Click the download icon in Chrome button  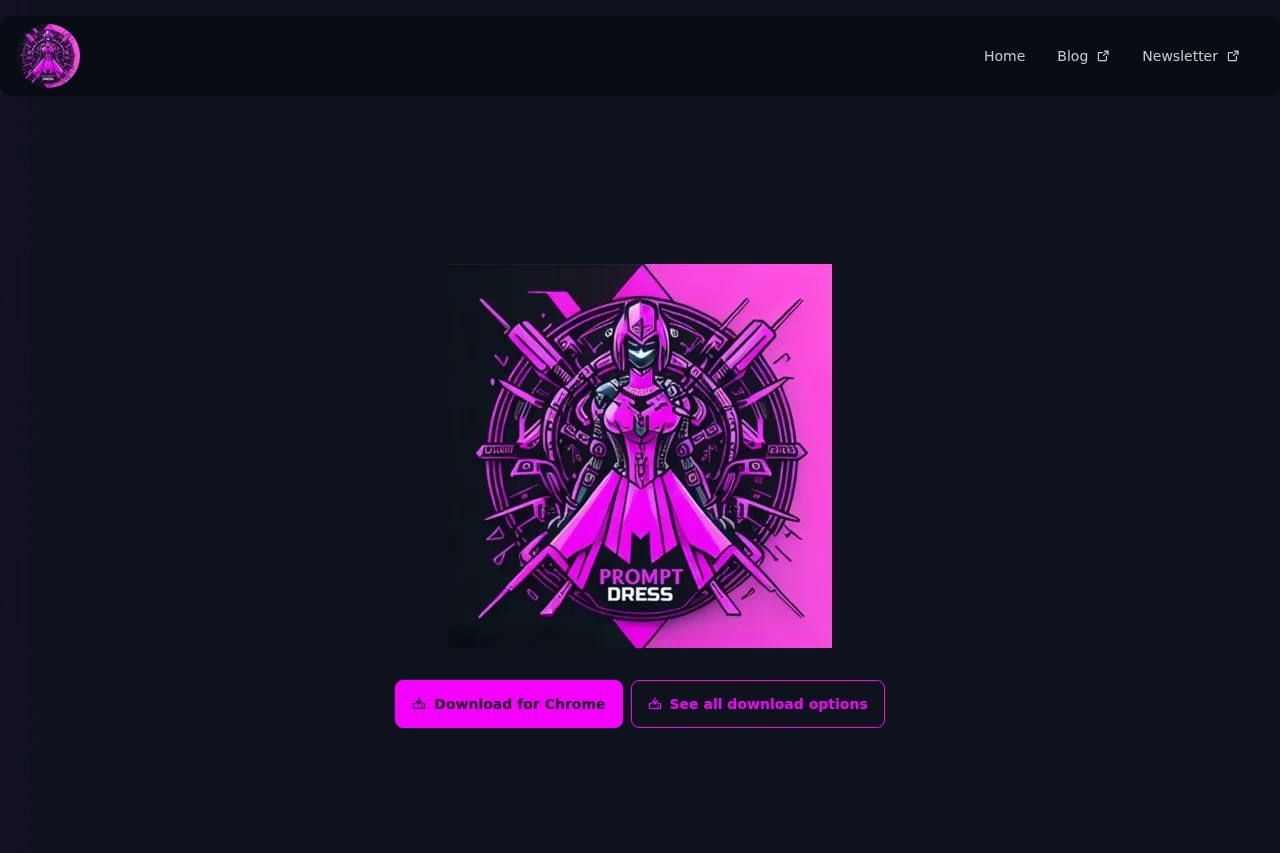419,704
